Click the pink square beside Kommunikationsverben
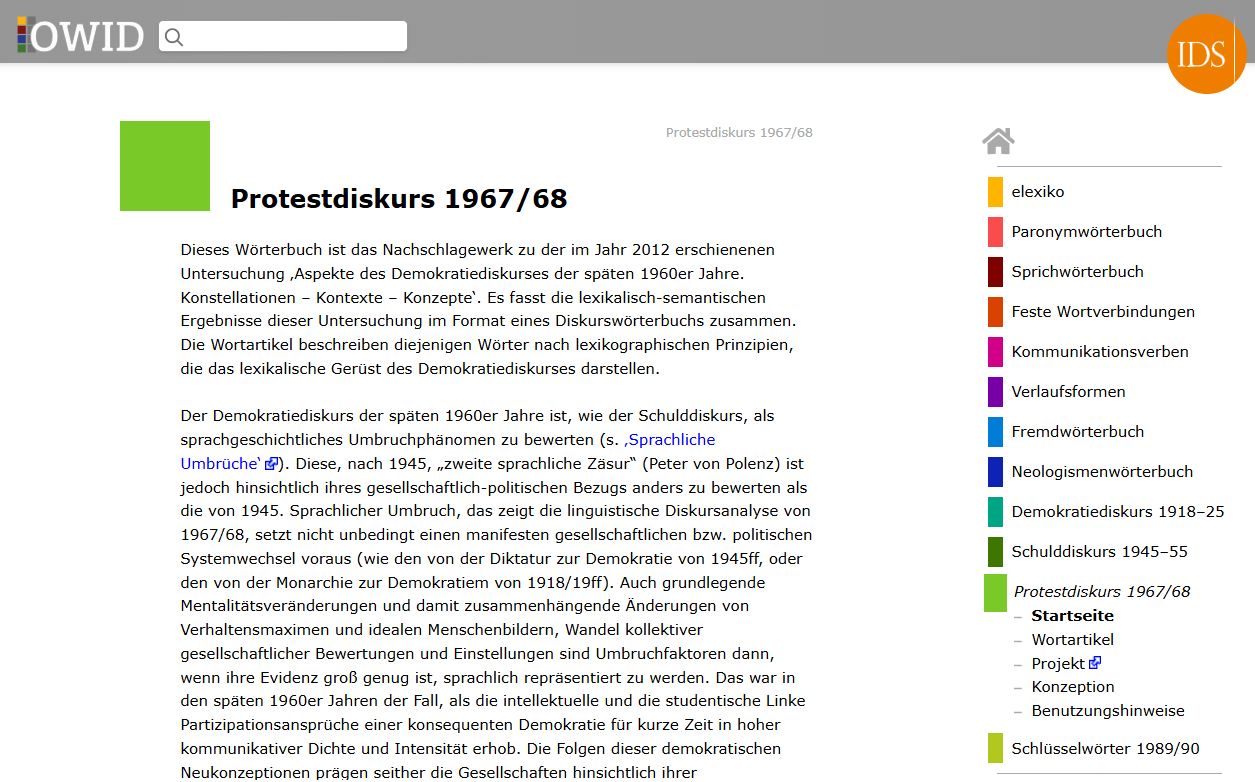Screen dimensions: 1255x782 pyautogui.click(x=995, y=351)
